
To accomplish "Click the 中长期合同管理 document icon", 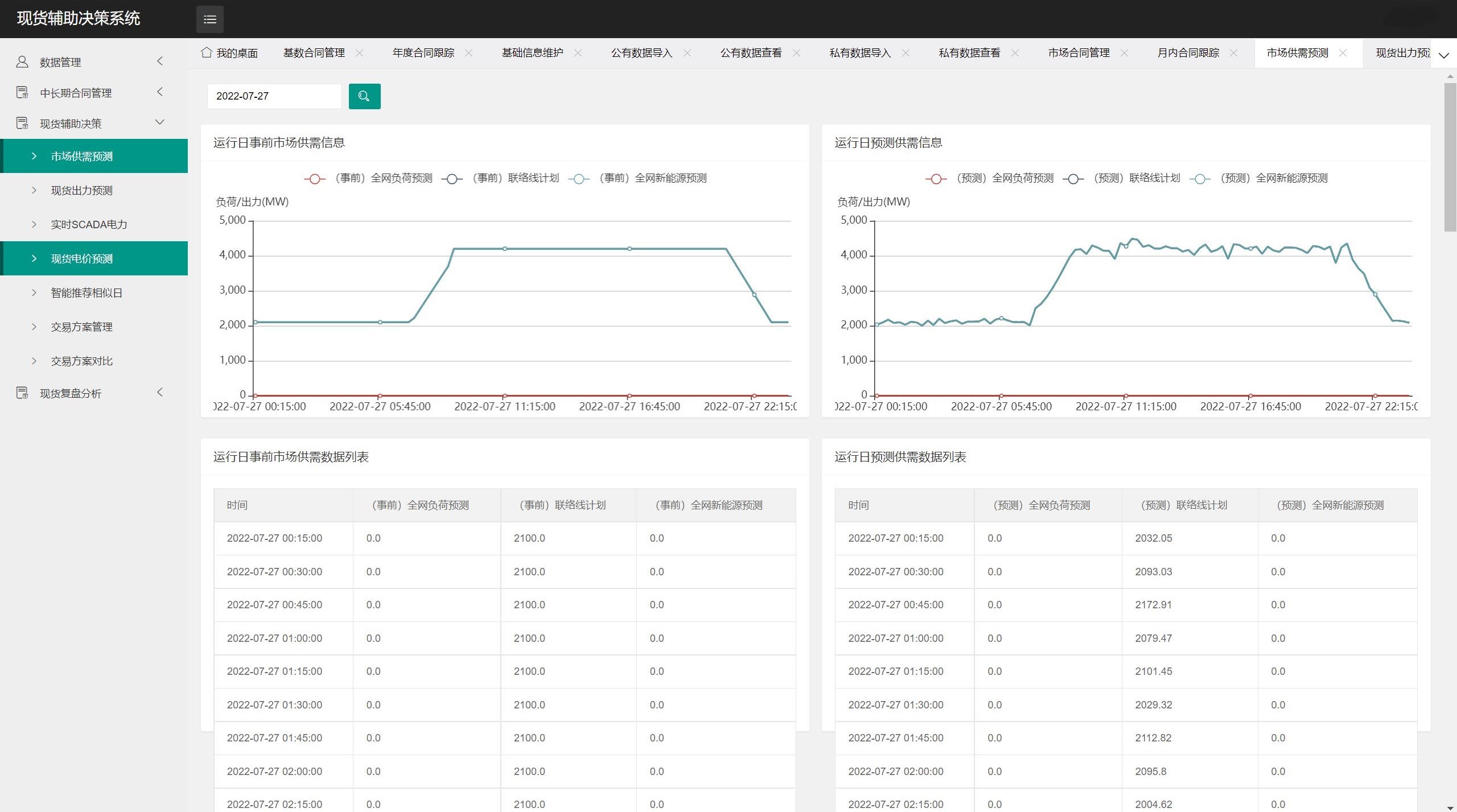I will (x=22, y=93).
